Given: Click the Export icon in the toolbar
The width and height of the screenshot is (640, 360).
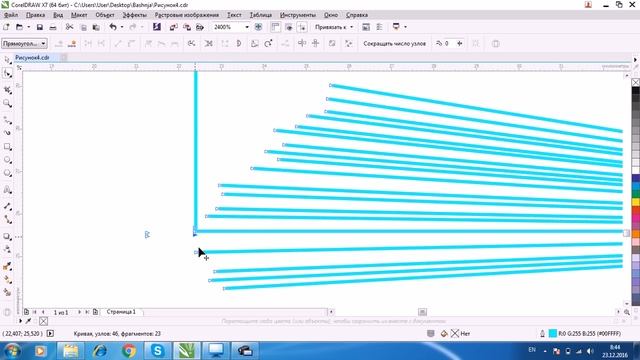Looking at the screenshot, I should [x=187, y=27].
